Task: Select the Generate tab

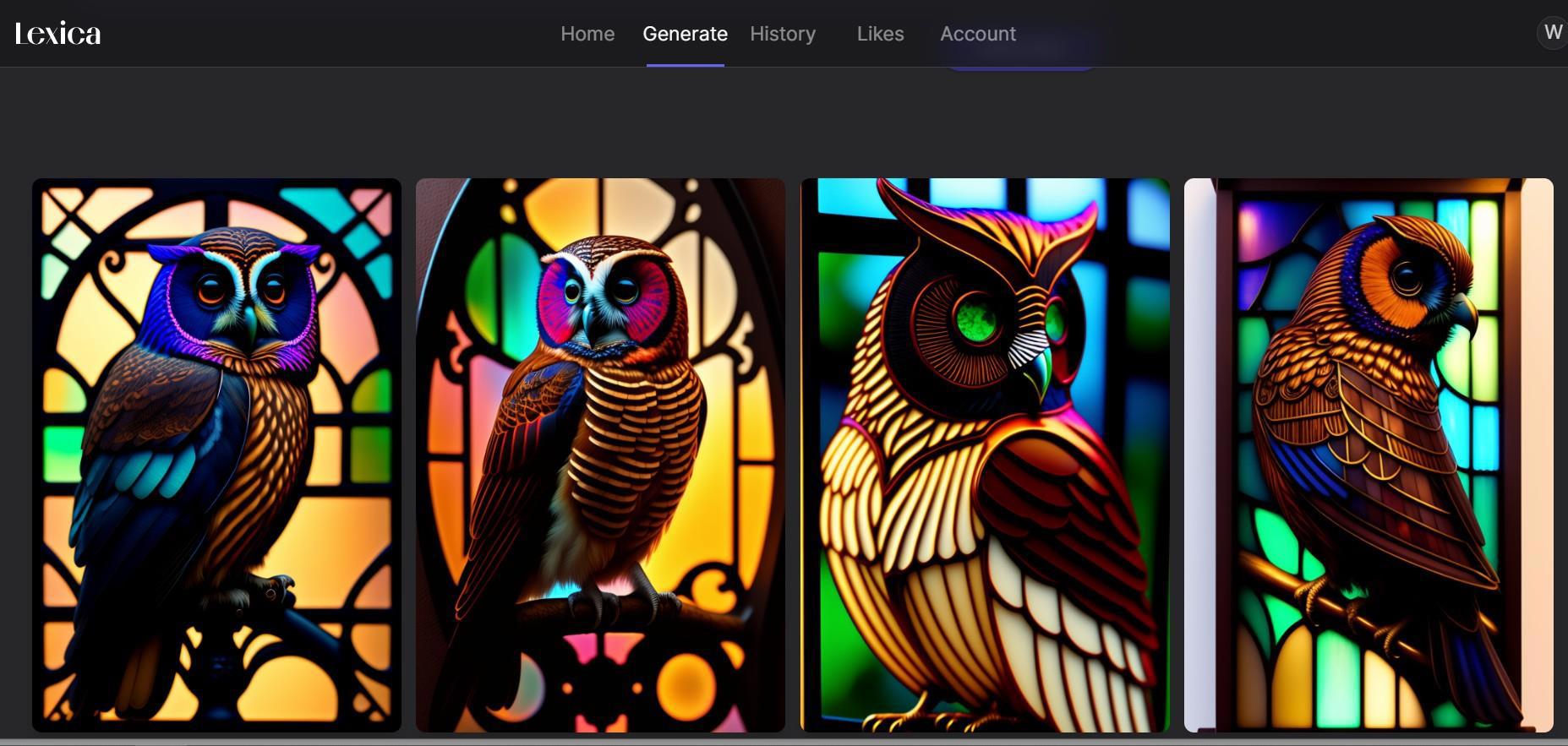Action: click(x=685, y=34)
